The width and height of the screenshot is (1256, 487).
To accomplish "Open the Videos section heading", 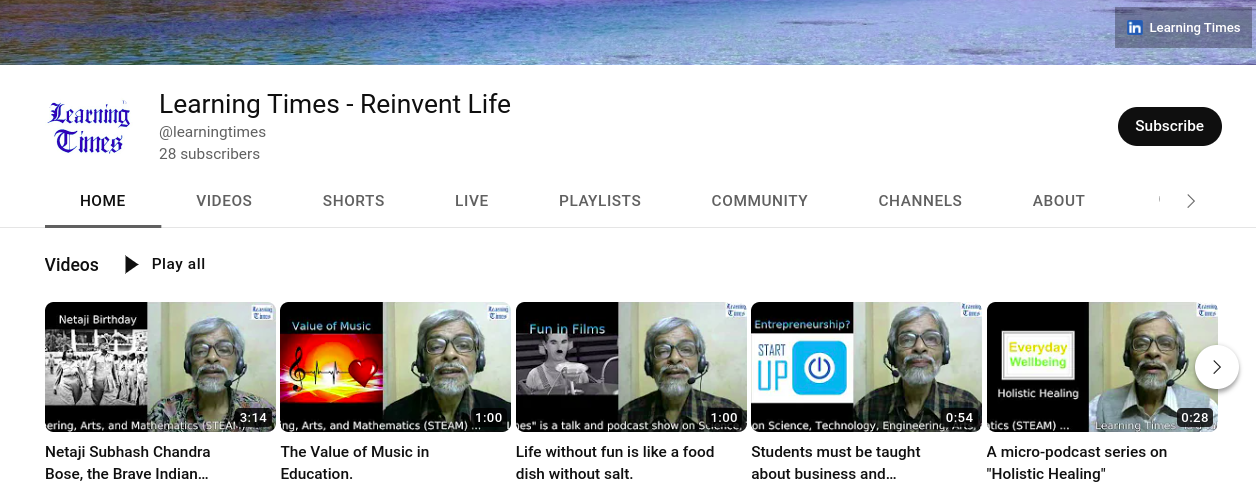I will (x=72, y=265).
